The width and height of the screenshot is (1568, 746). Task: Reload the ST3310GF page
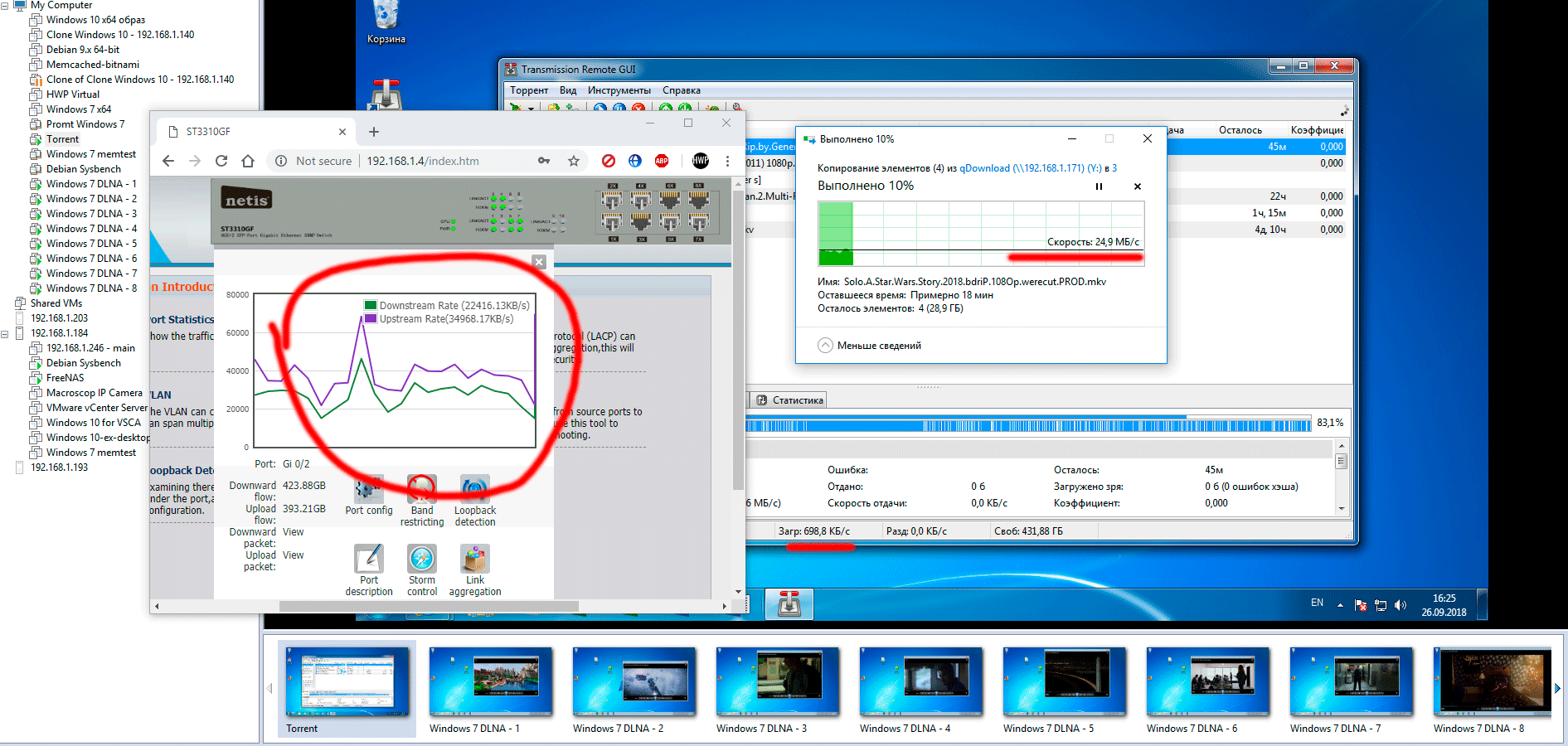click(221, 161)
